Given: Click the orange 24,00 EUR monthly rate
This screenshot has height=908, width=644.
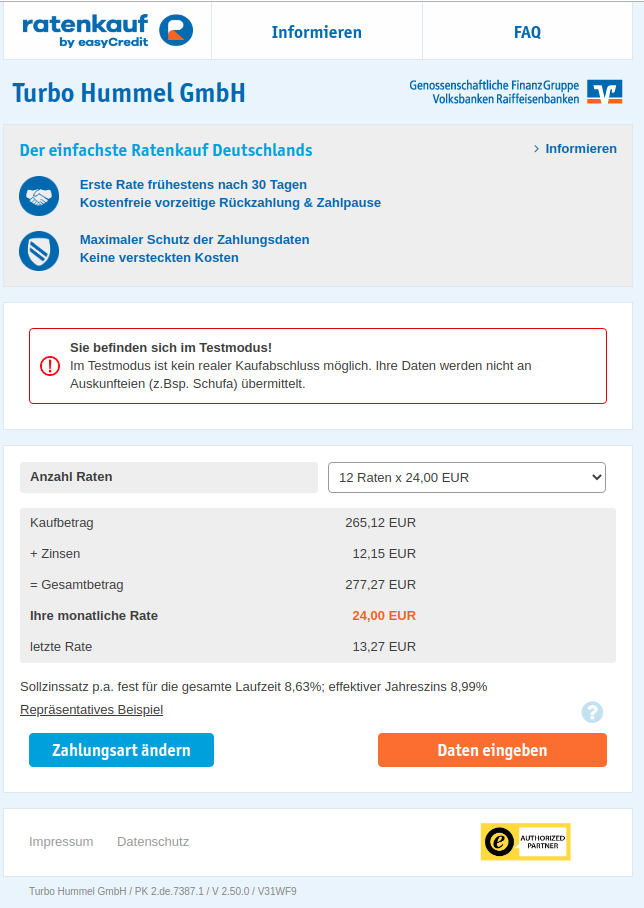Looking at the screenshot, I should pos(384,616).
